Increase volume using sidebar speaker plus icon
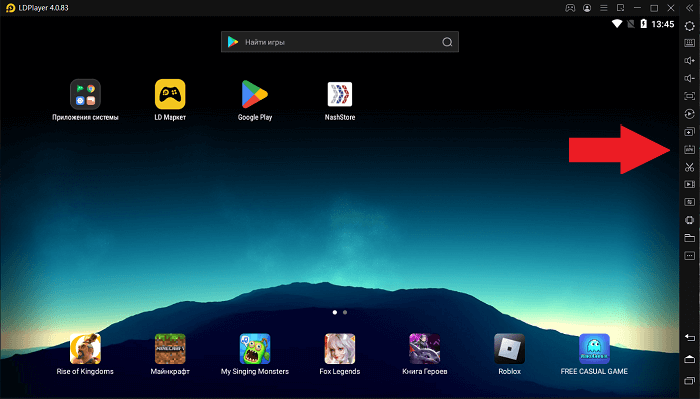The width and height of the screenshot is (700, 399). coord(689,61)
